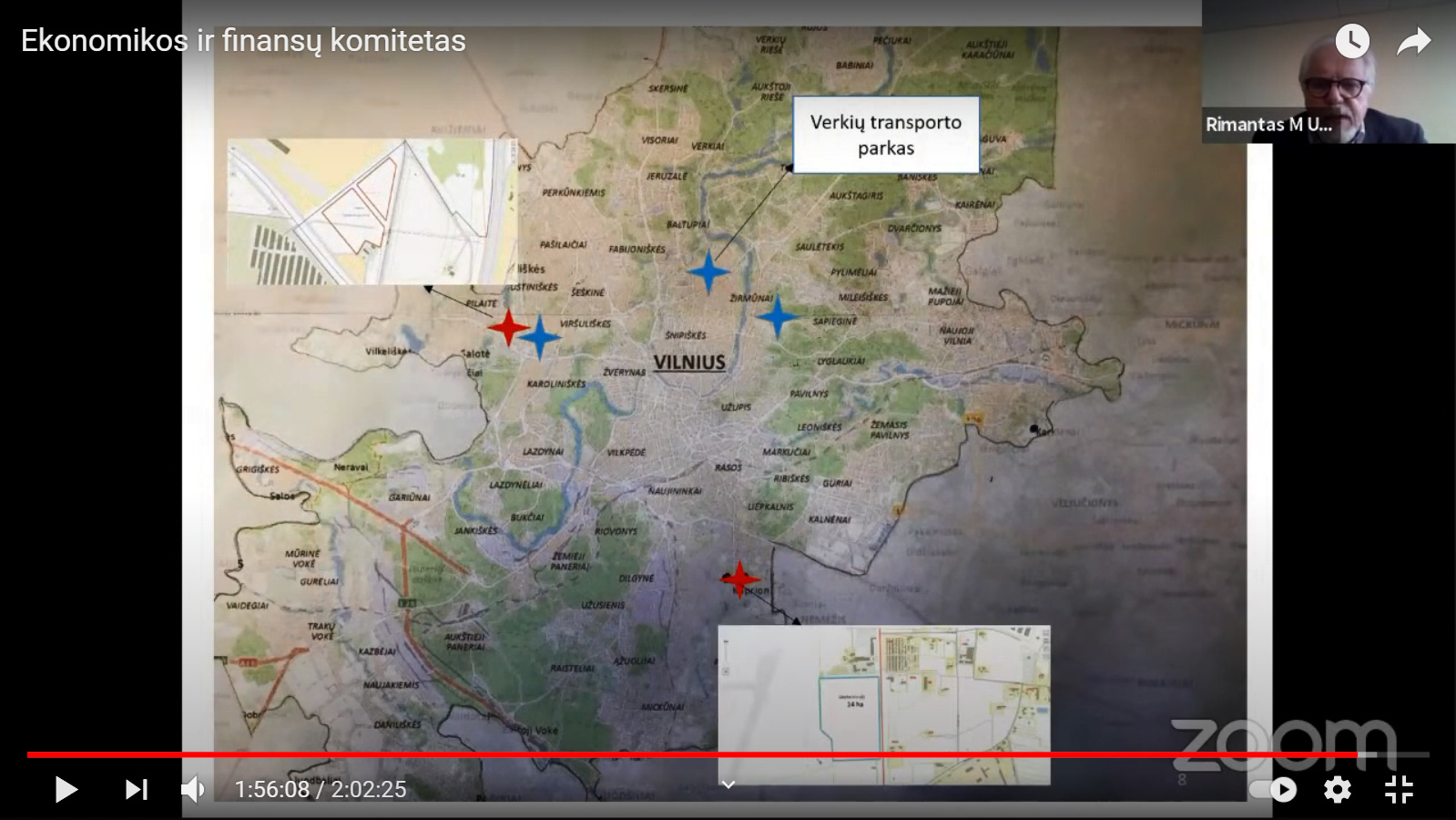Screen dimensions: 1456x820
Task: Skip to the next video
Action: click(136, 789)
